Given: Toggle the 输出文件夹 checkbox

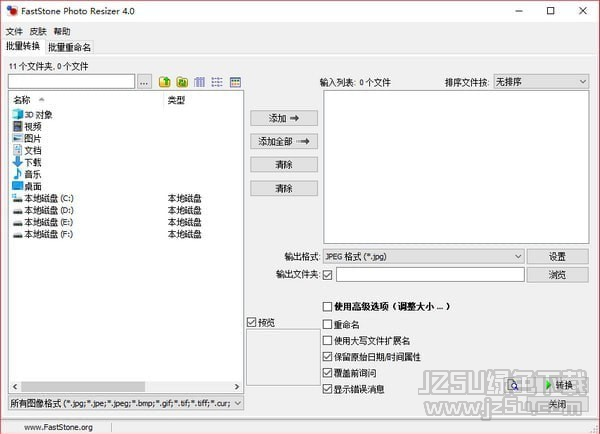Looking at the screenshot, I should pos(327,274).
